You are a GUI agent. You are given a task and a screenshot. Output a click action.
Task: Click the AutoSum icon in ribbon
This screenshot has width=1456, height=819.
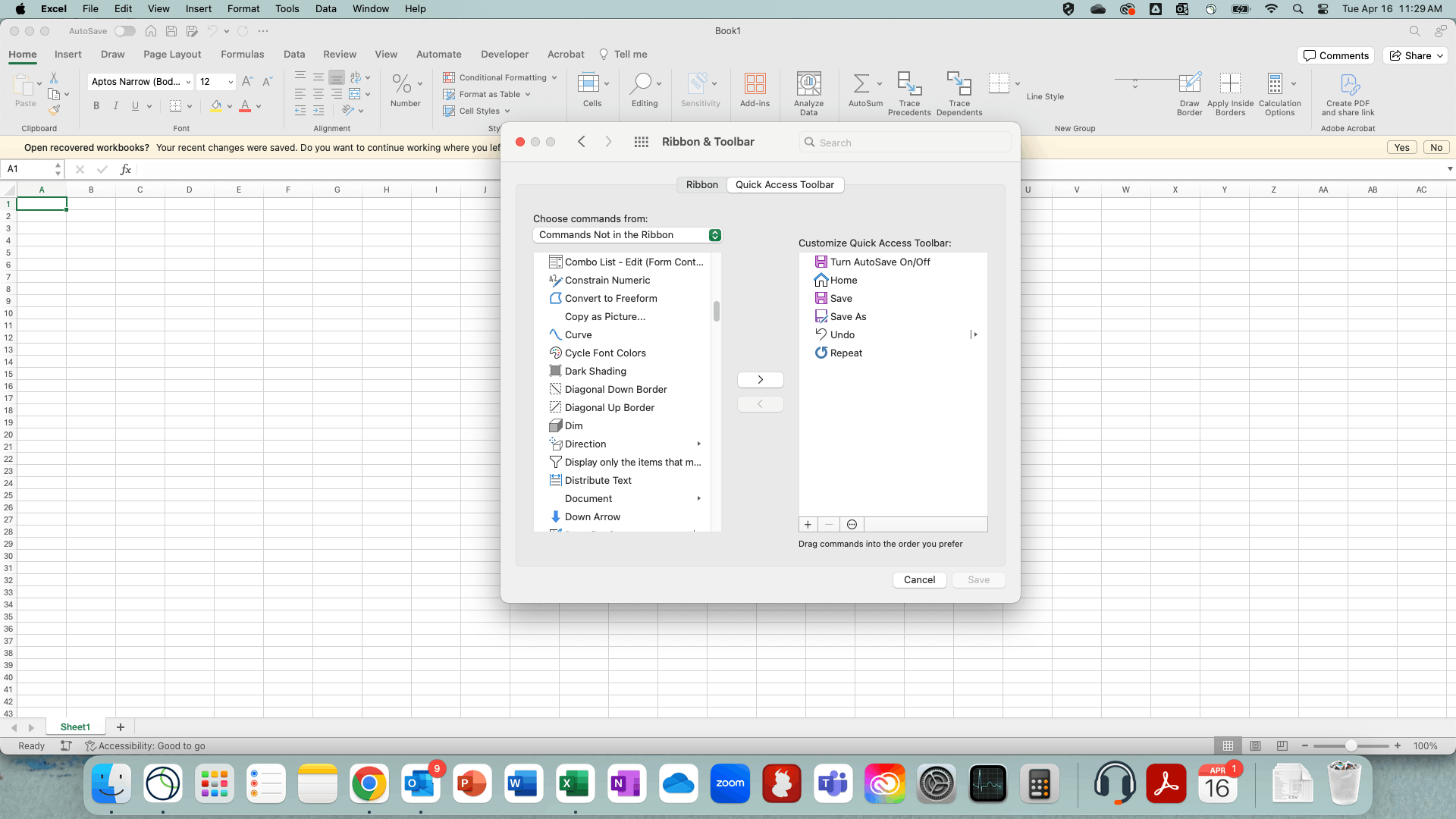click(x=861, y=83)
